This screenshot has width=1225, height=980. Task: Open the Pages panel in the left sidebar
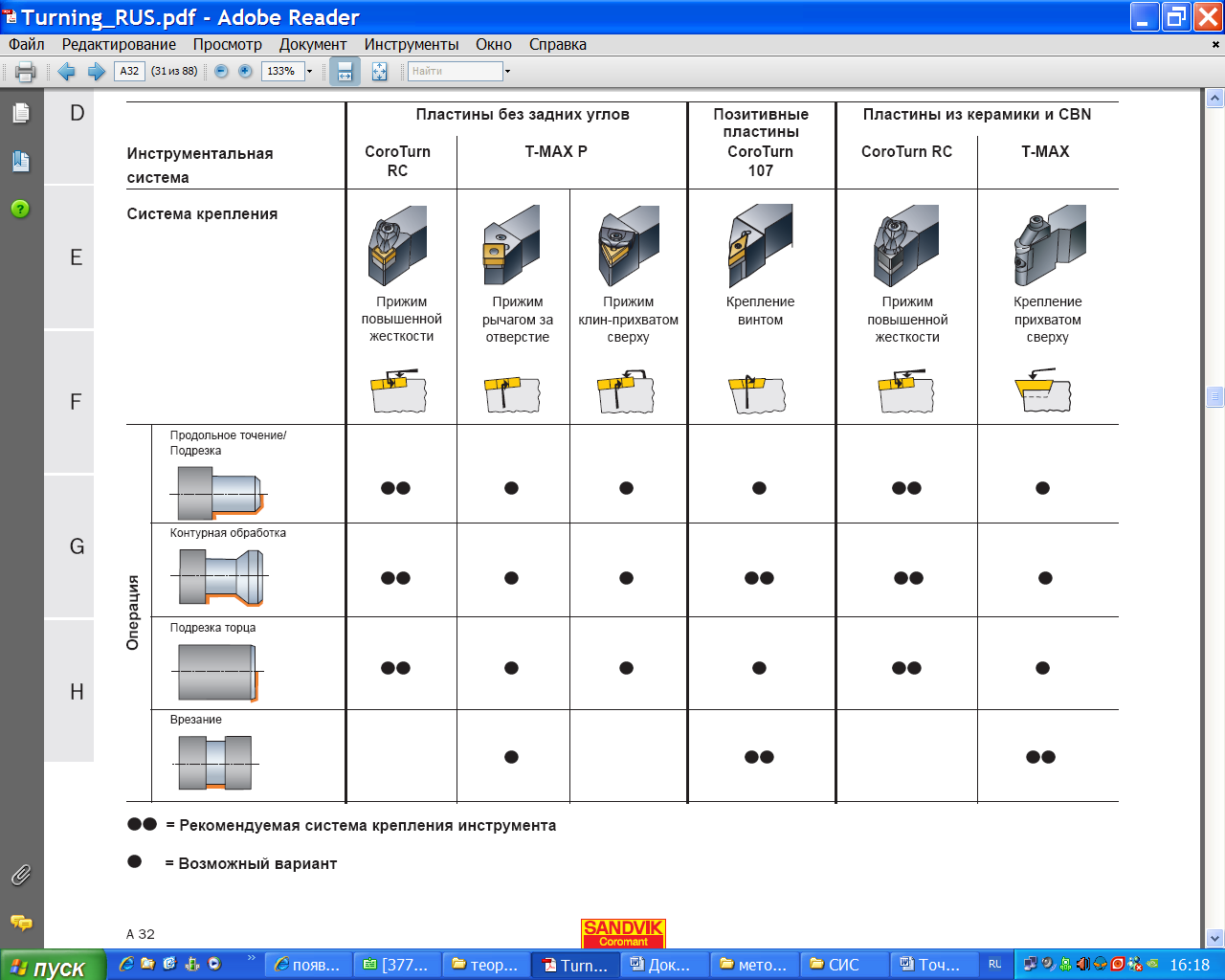[x=21, y=113]
